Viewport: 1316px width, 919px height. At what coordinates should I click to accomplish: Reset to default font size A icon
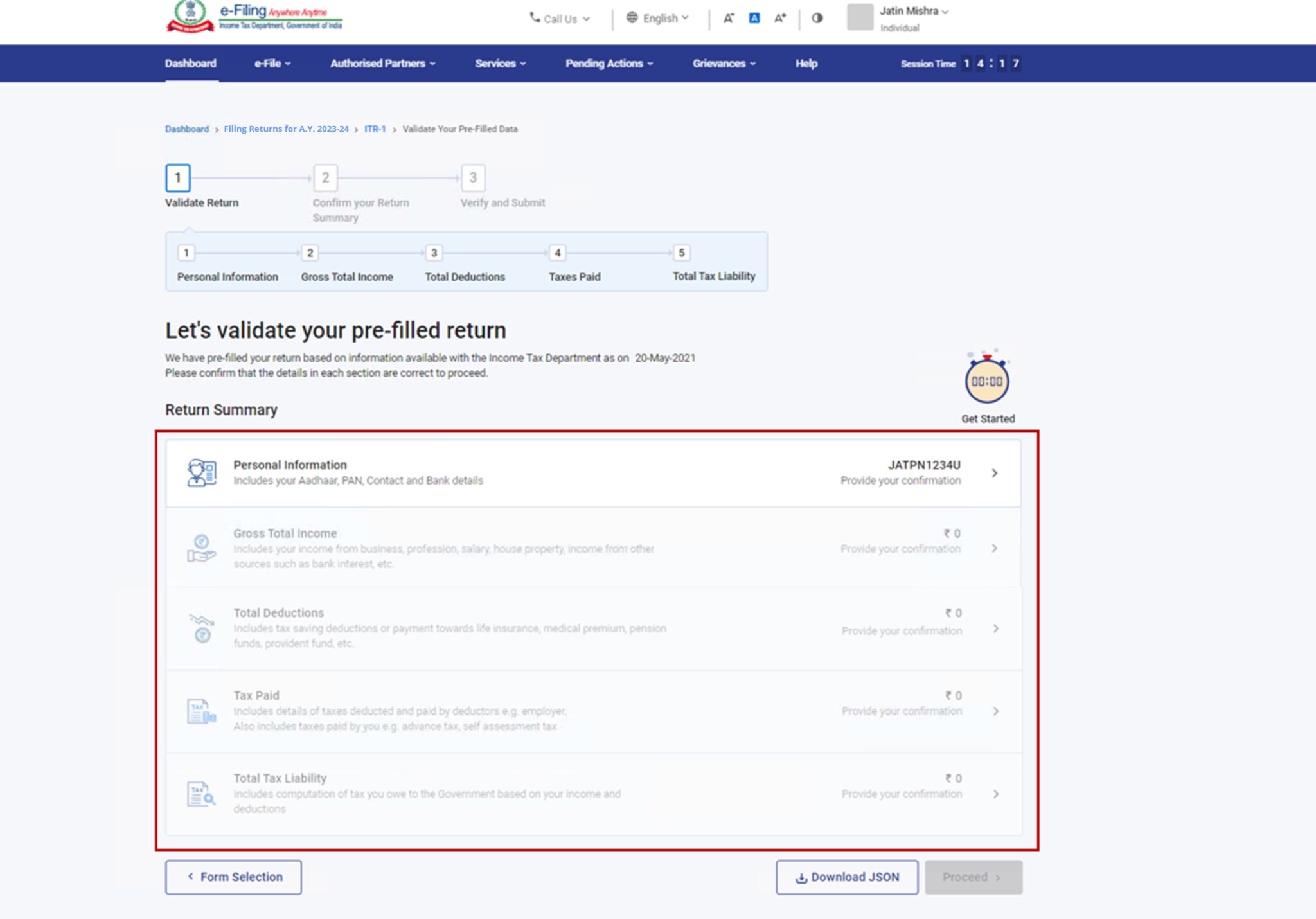pyautogui.click(x=754, y=18)
